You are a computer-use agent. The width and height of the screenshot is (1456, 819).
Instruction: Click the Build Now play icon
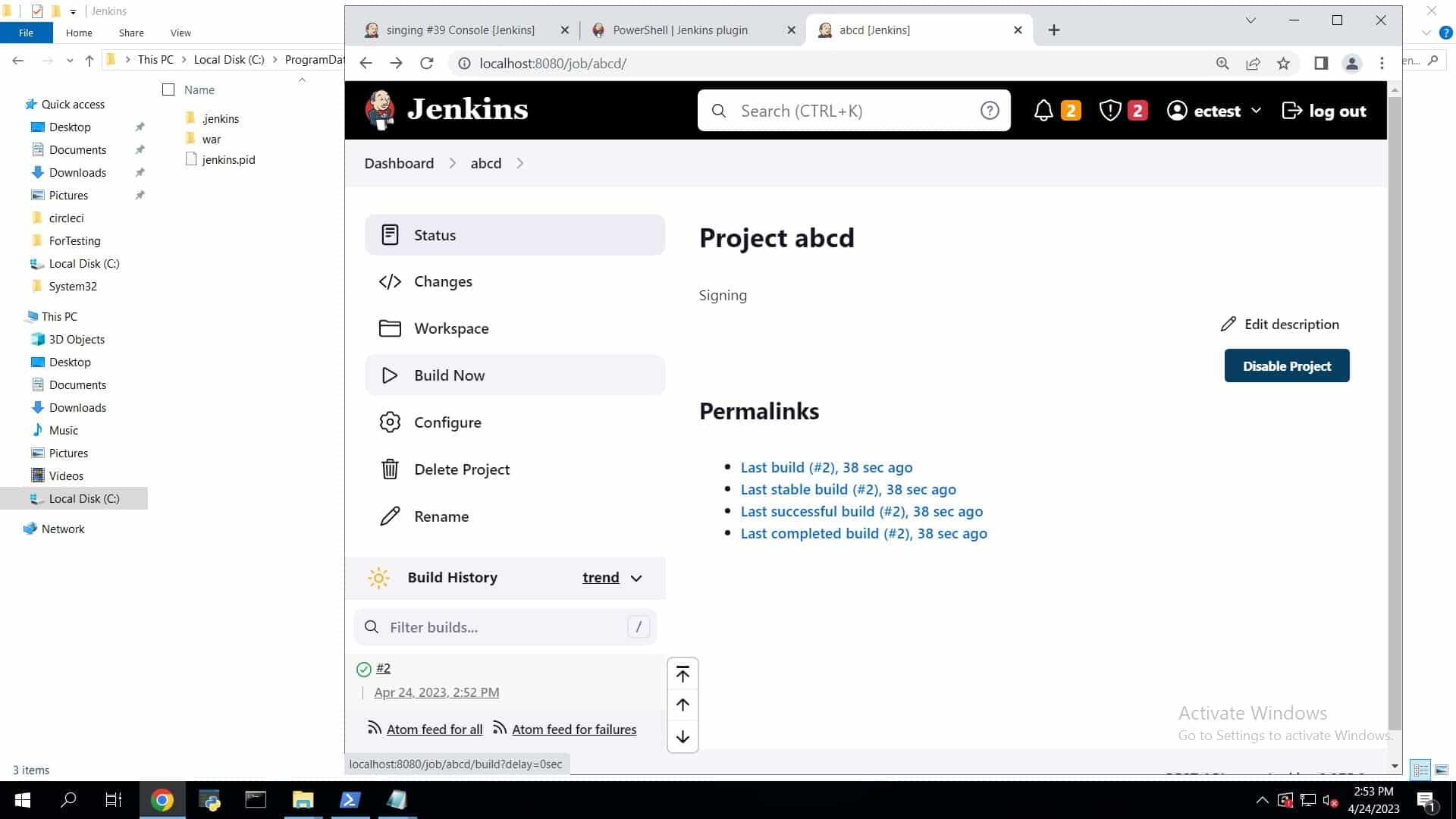pyautogui.click(x=390, y=375)
